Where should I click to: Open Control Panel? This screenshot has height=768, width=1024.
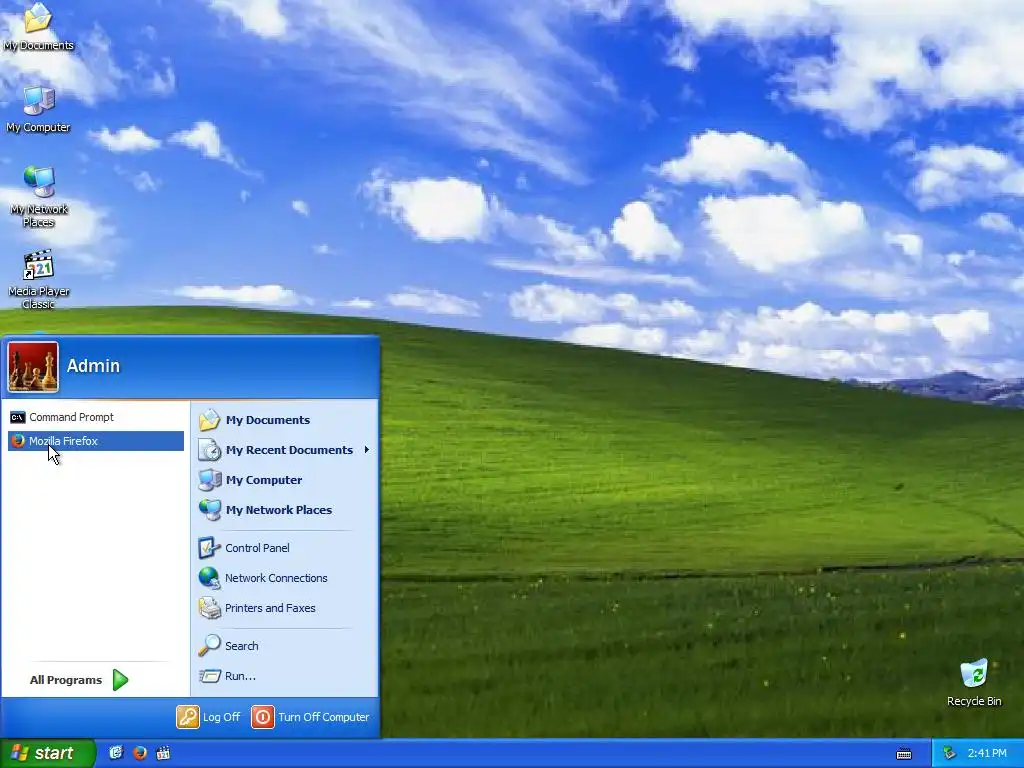pos(283,548)
